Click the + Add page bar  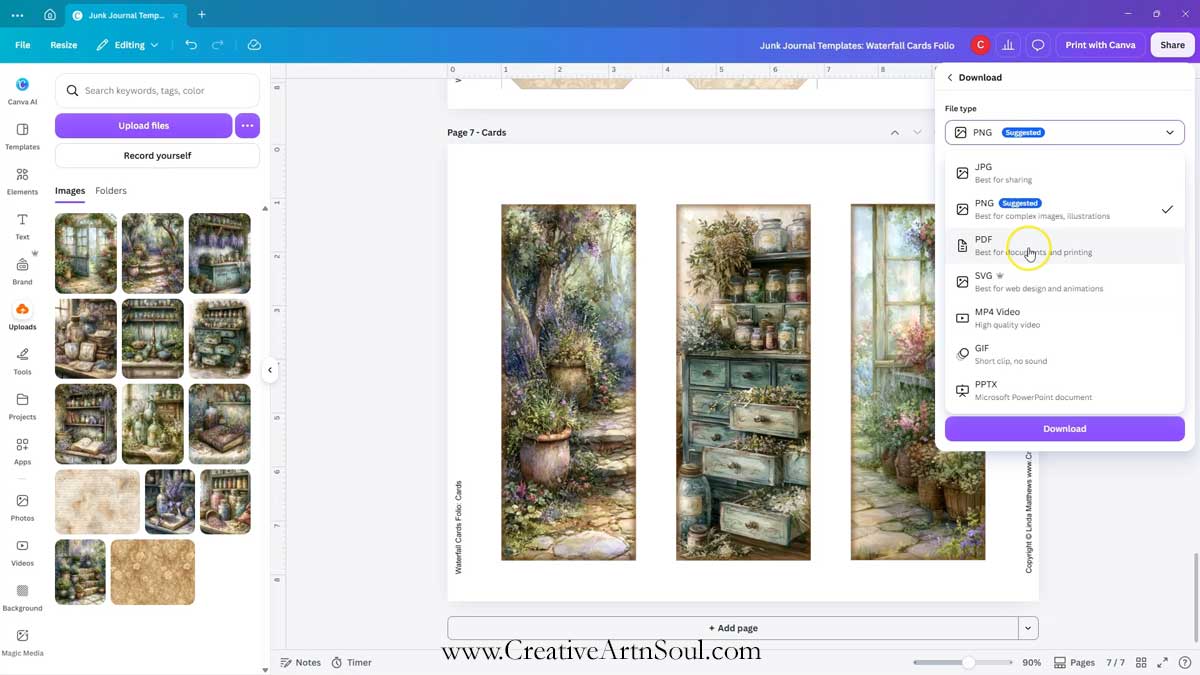tap(732, 628)
